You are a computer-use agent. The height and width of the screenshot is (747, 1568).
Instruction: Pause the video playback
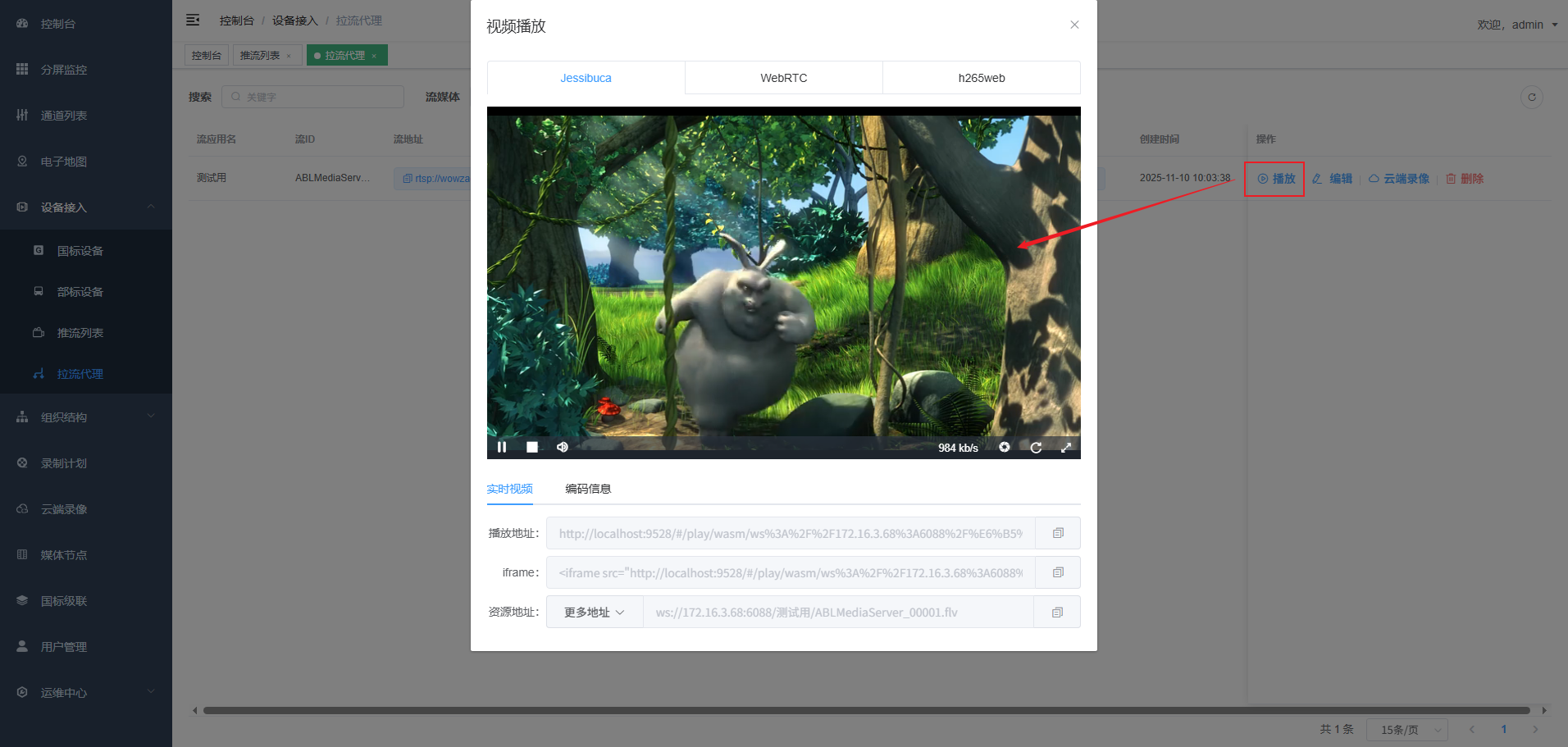coord(502,447)
